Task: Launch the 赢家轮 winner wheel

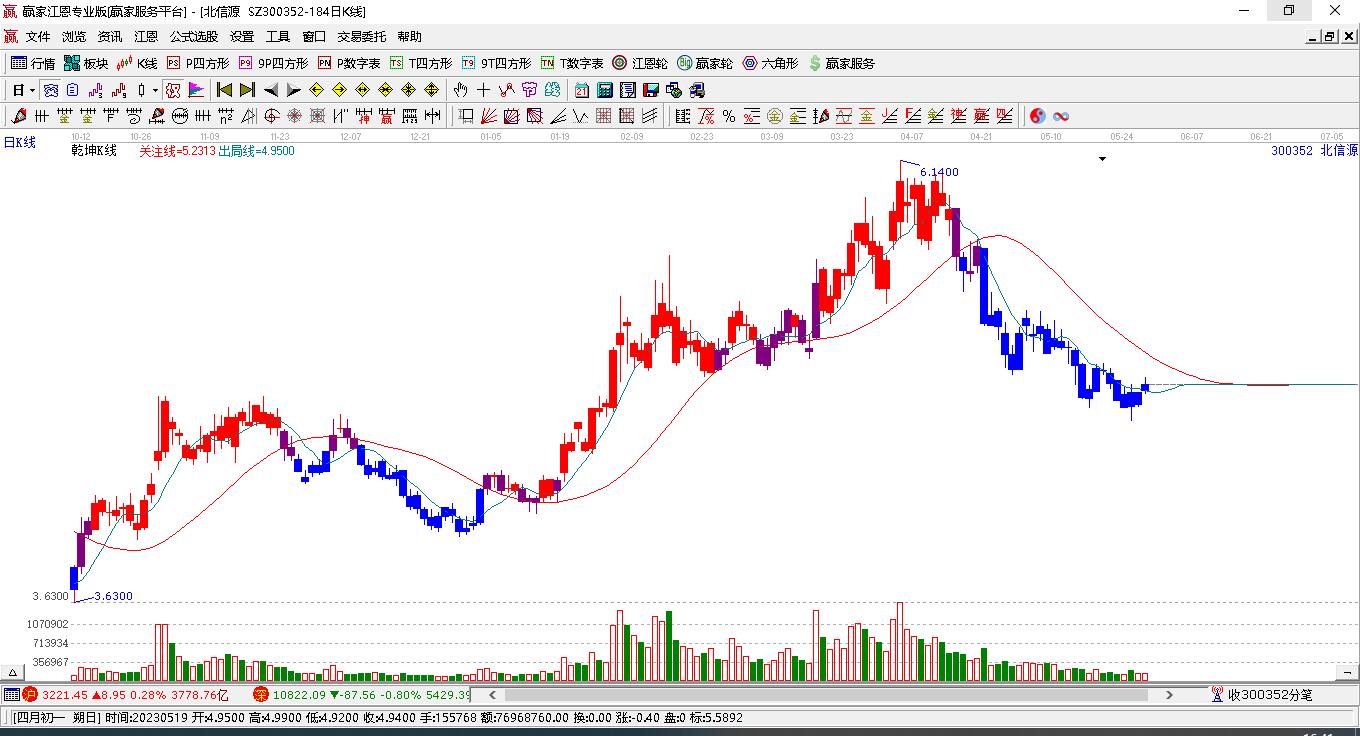Action: [x=705, y=63]
